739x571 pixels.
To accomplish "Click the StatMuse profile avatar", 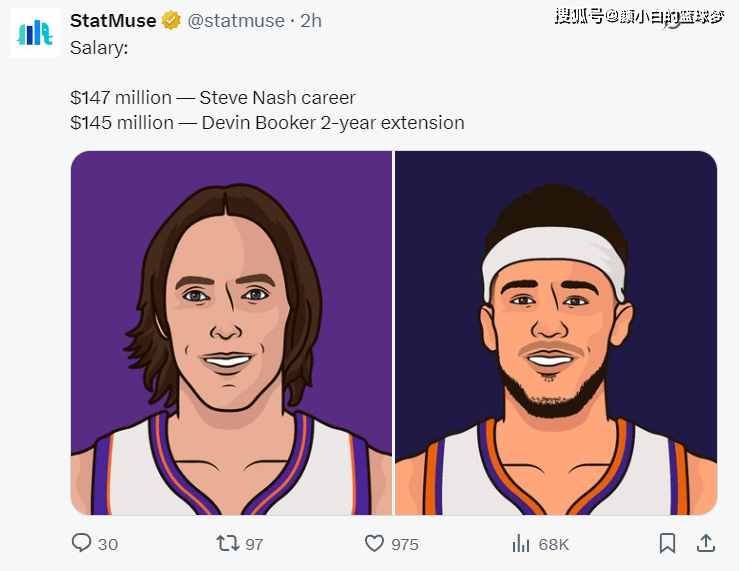I will [35, 33].
